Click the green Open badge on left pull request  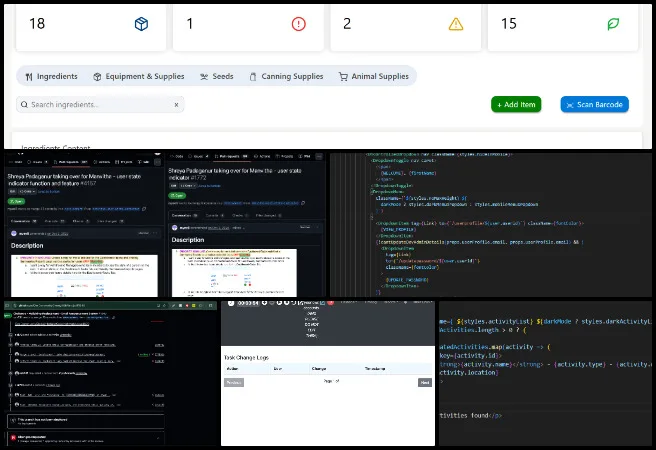click(16, 201)
